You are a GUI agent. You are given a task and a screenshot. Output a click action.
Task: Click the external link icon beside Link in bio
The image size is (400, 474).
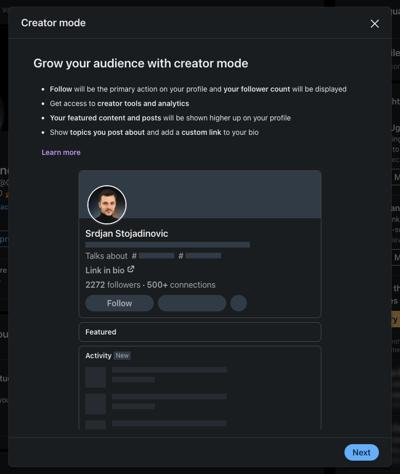click(131, 269)
